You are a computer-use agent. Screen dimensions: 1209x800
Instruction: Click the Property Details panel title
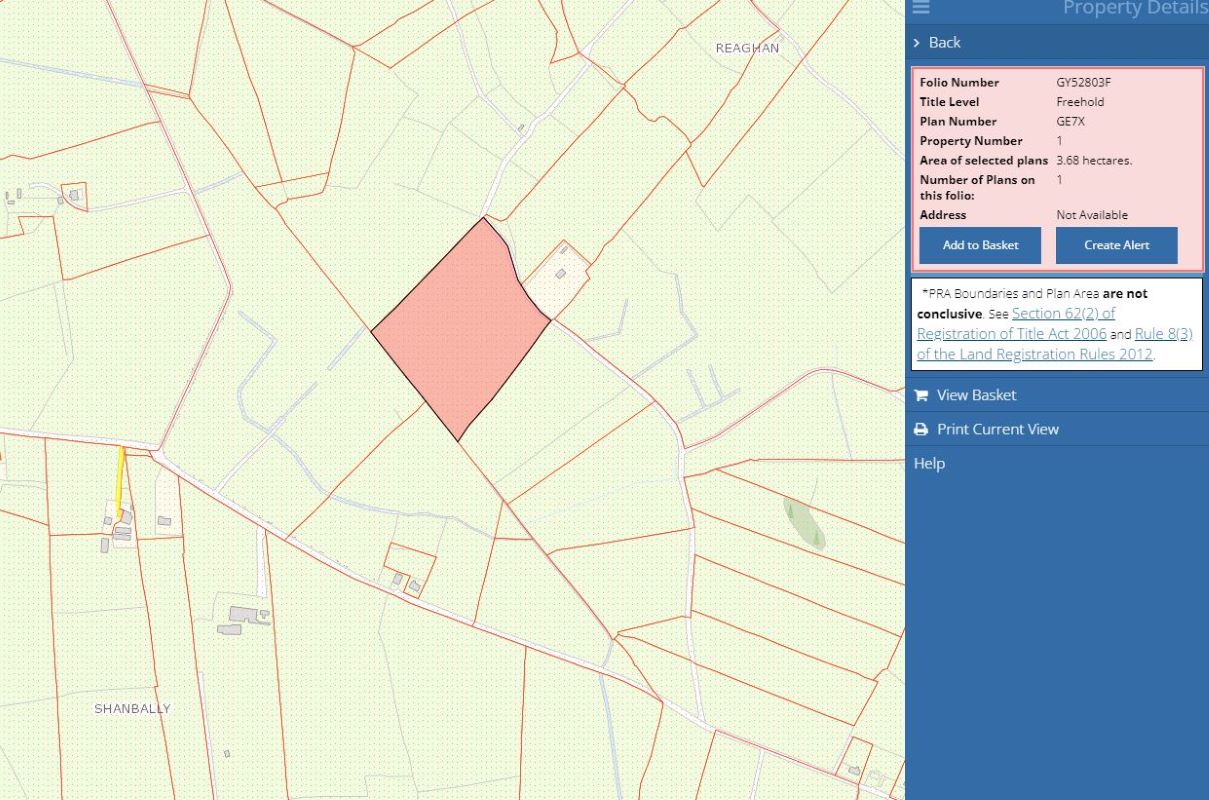(x=1134, y=9)
